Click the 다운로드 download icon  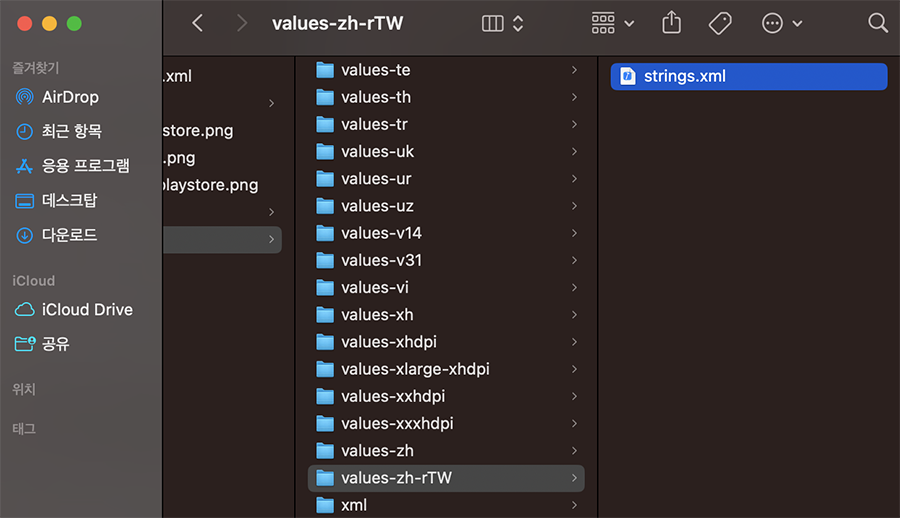[25, 235]
